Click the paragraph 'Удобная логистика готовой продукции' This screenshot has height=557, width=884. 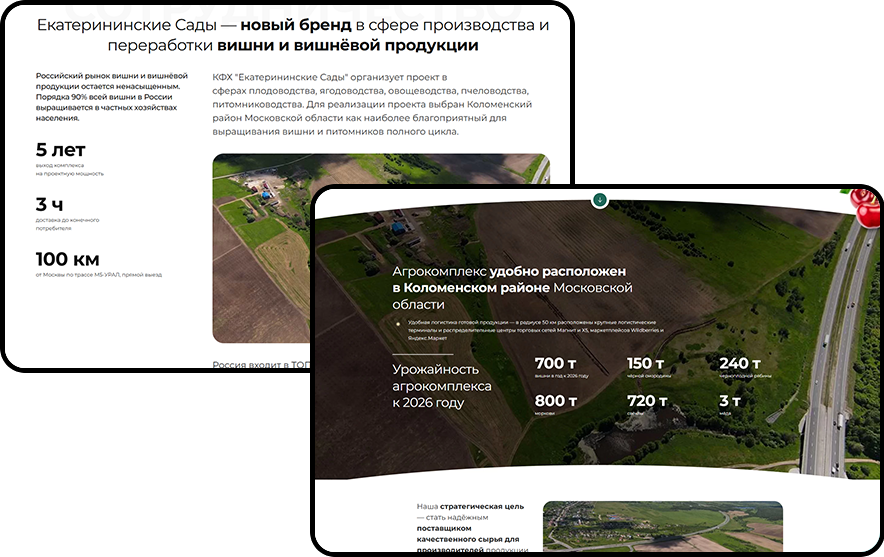pos(536,330)
